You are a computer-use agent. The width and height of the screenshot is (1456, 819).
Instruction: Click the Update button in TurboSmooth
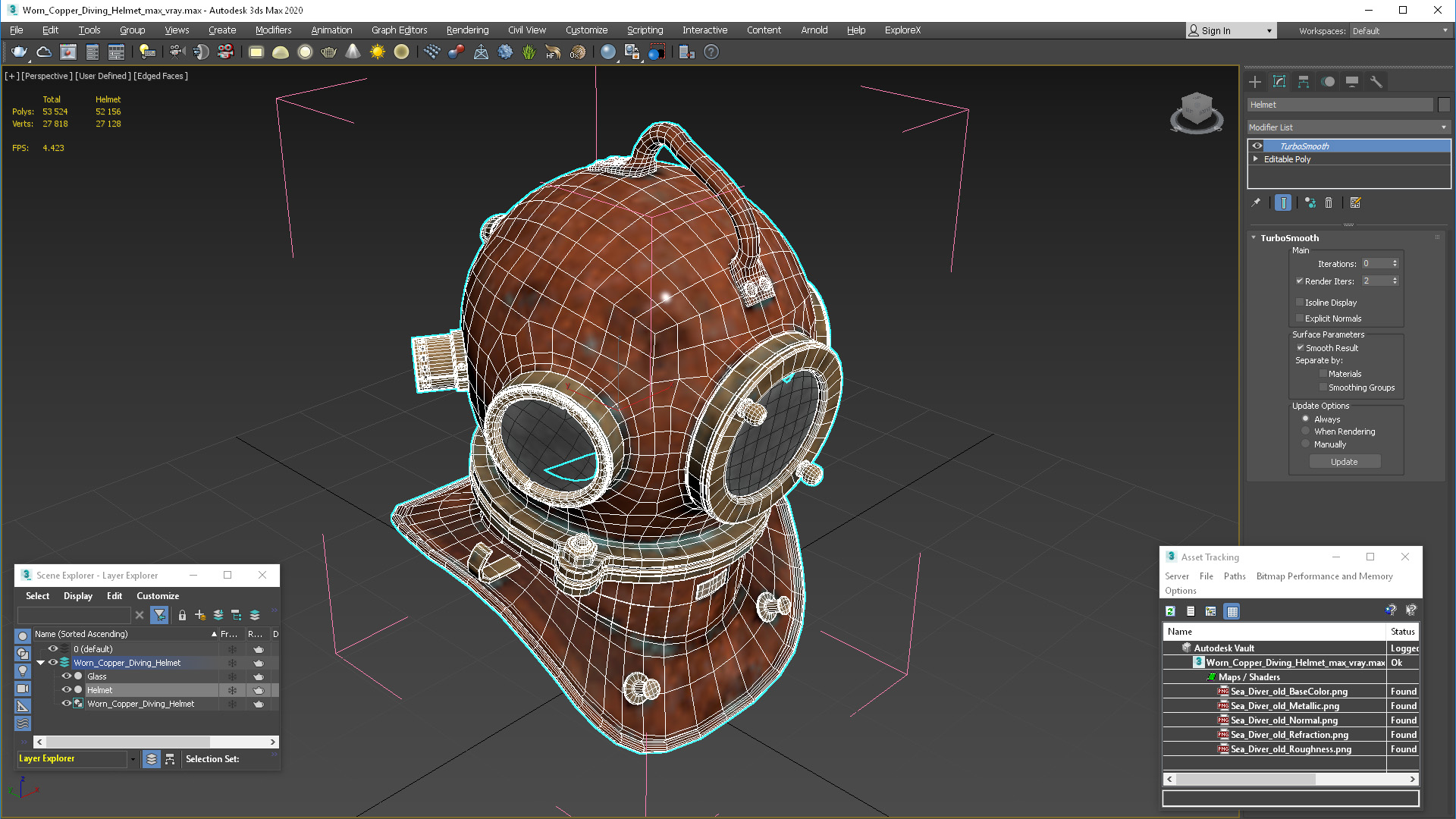1344,462
